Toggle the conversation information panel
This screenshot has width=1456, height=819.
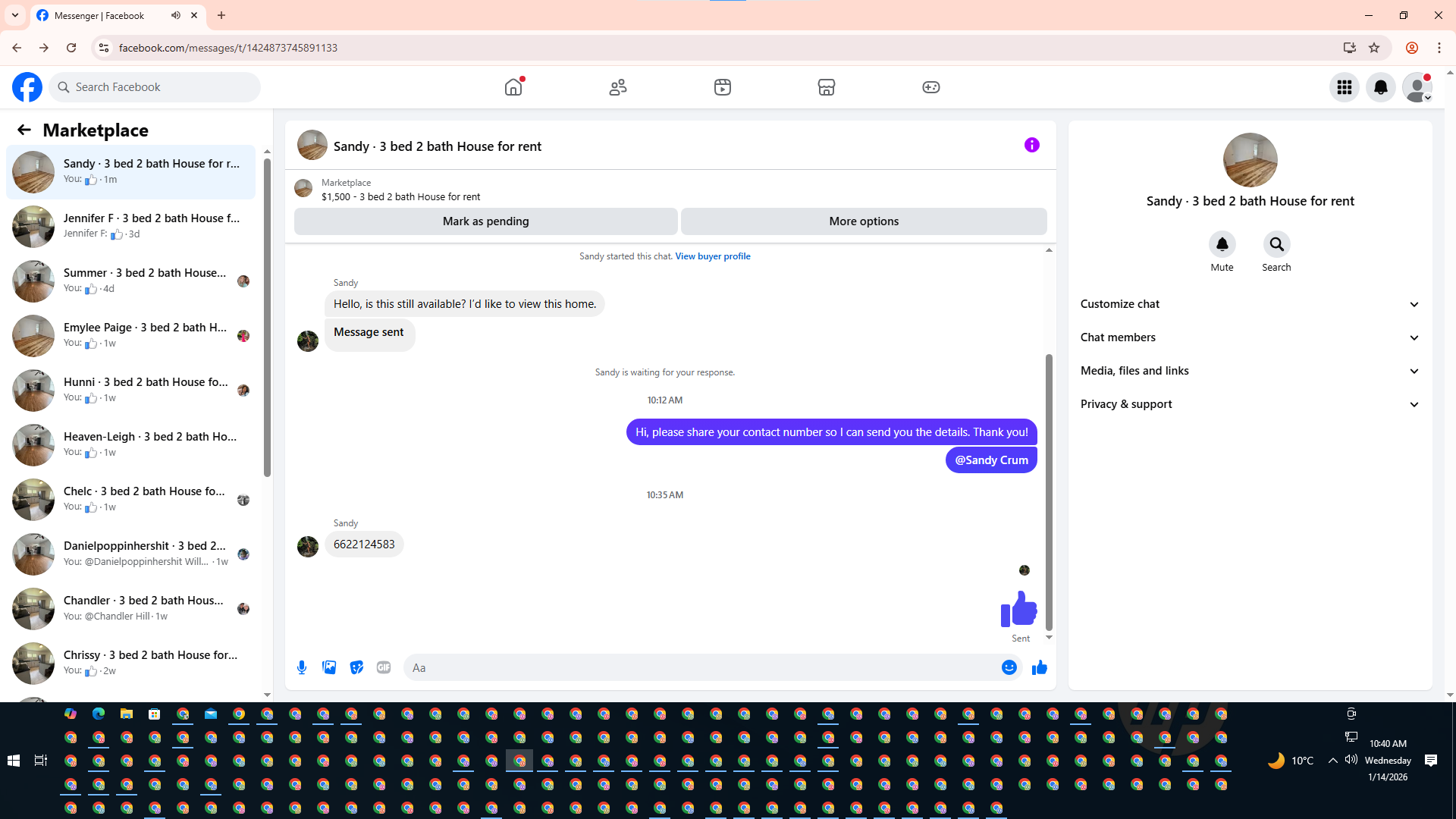1031,145
